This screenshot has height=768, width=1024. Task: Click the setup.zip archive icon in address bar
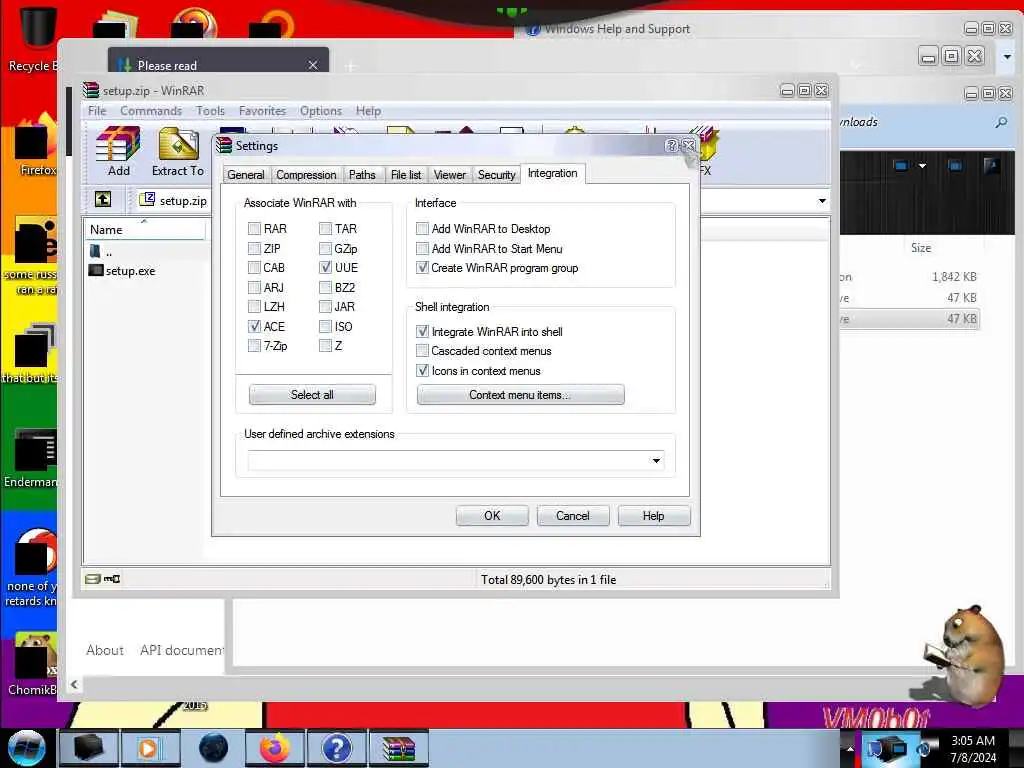point(148,199)
